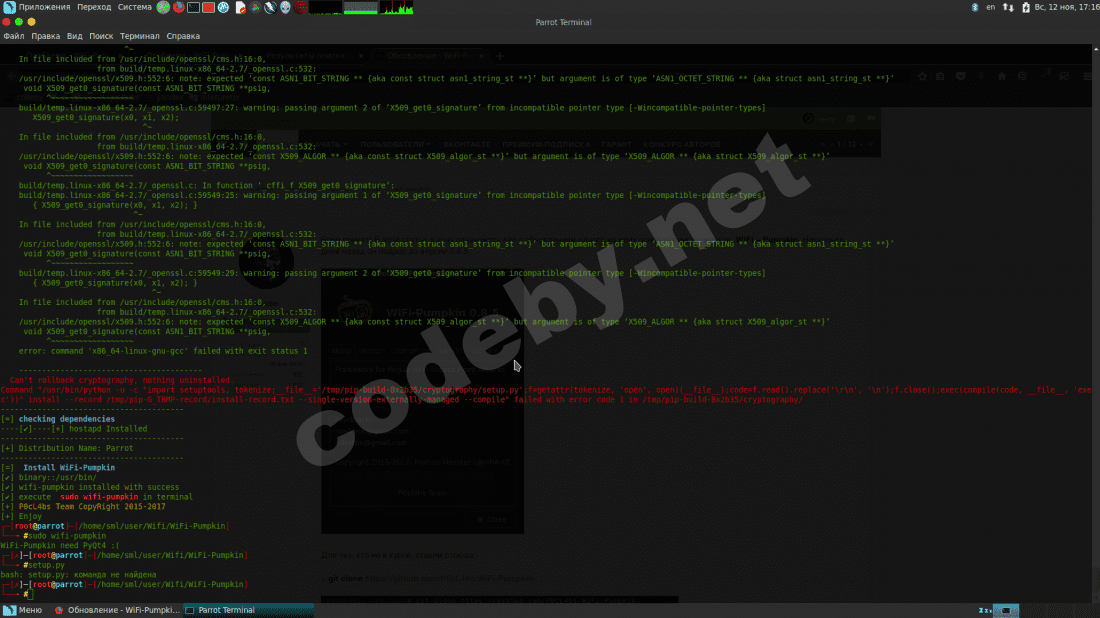Click the network up-down arrows tray icon
The height and width of the screenshot is (618, 1100).
[1008, 7]
